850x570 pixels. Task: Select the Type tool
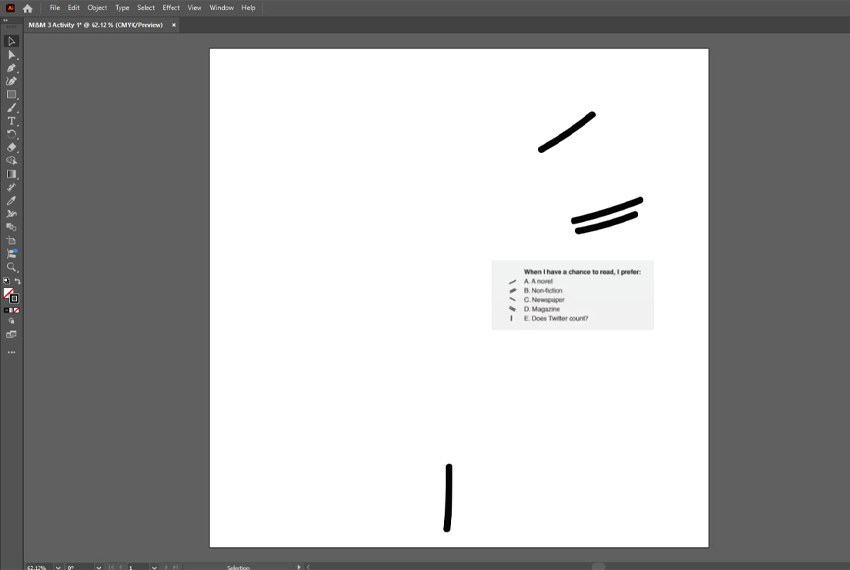pyautogui.click(x=12, y=121)
